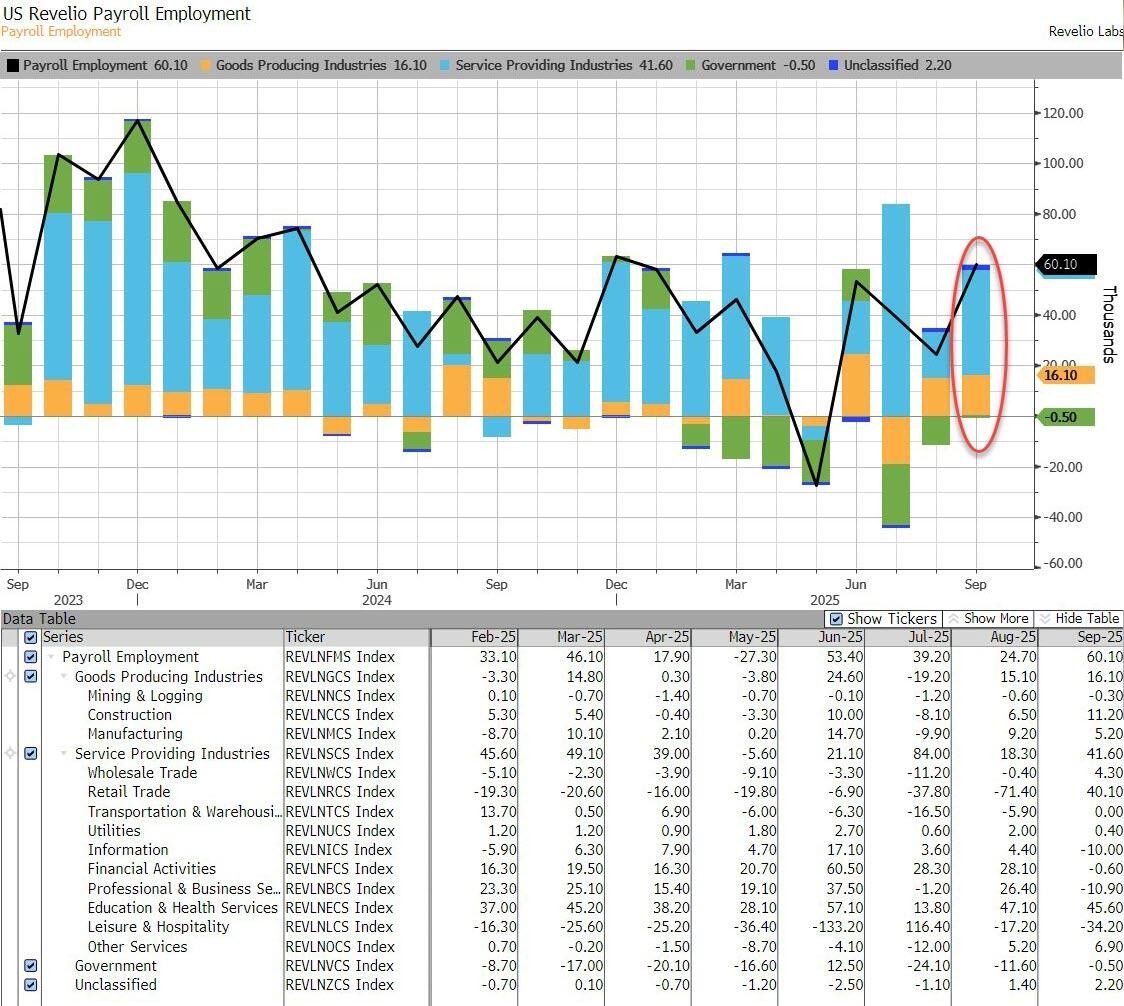Click the Ticker column header
This screenshot has width=1124, height=1006.
305,637
